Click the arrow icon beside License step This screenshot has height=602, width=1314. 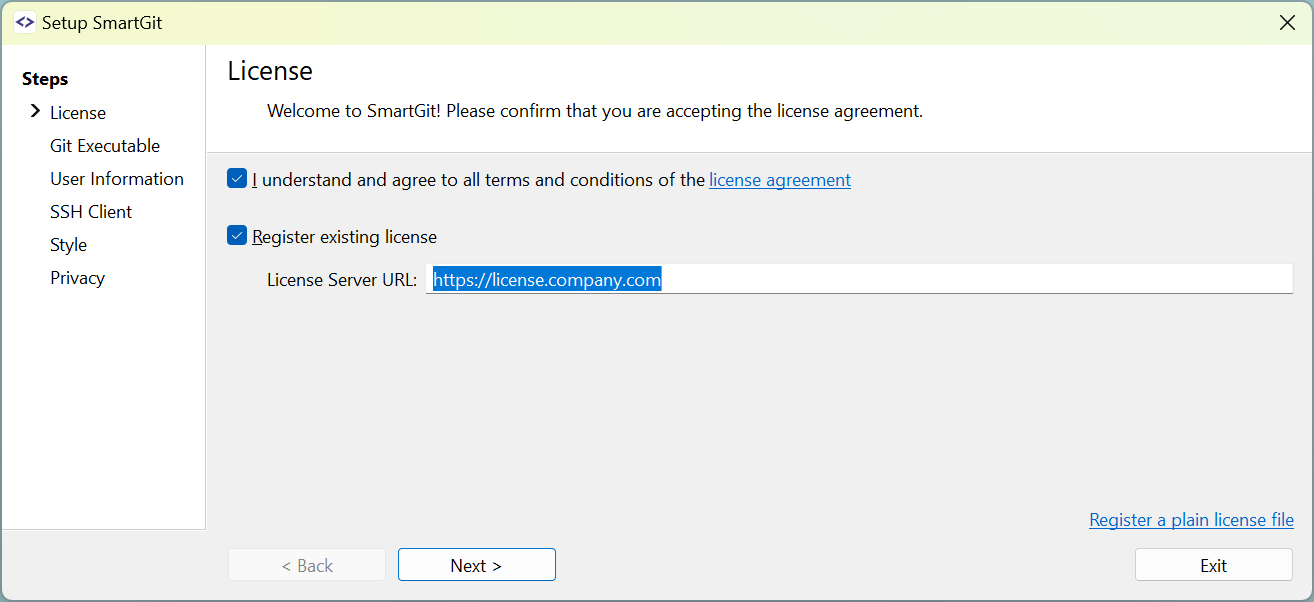click(x=34, y=112)
